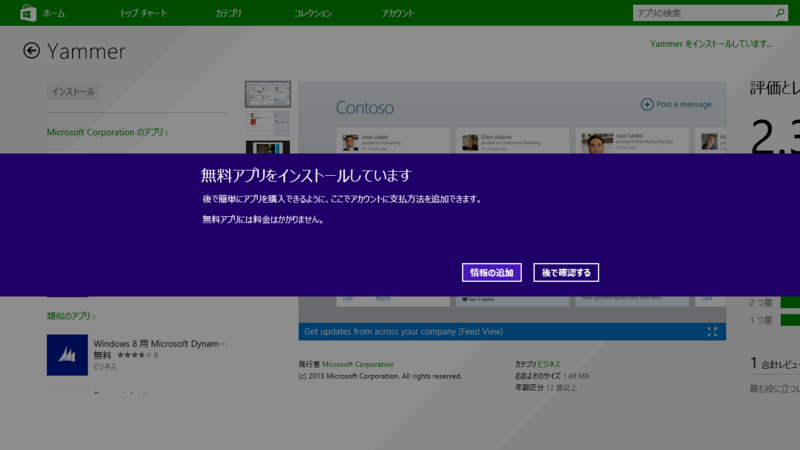Click Yammer をインストールしています status text
The width and height of the screenshot is (800, 450).
[711, 44]
